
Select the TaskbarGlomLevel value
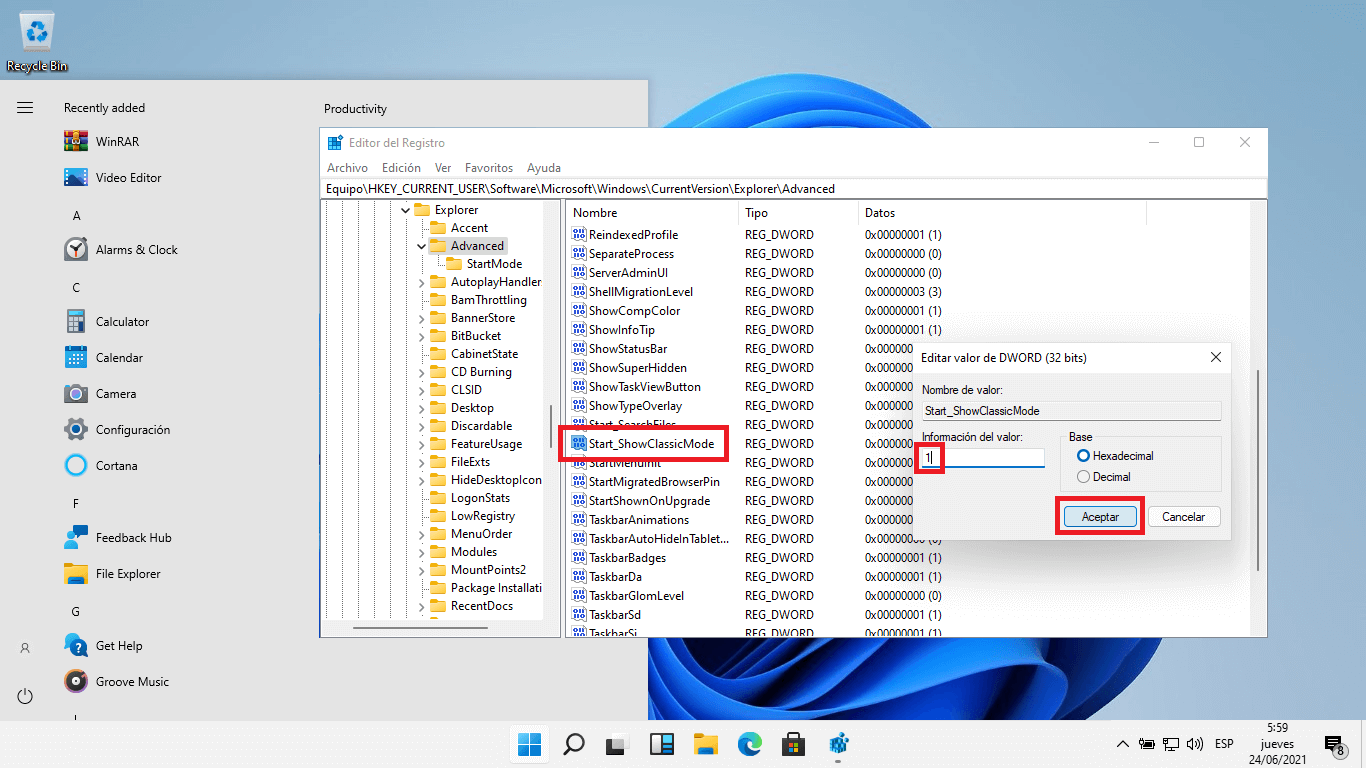(636, 596)
